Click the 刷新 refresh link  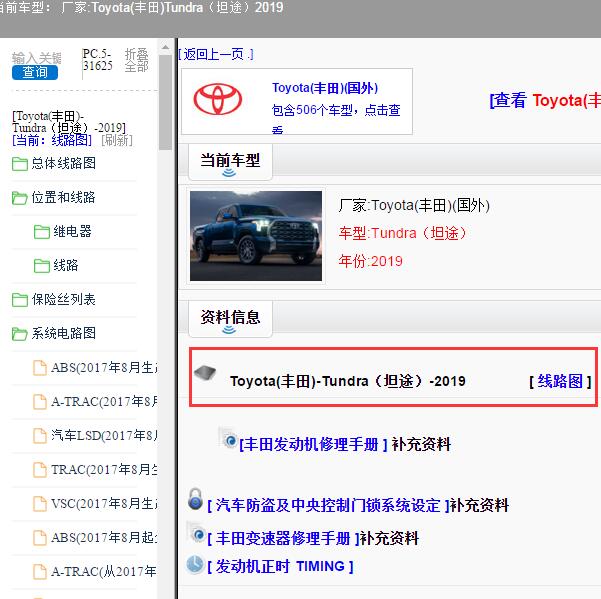117,140
